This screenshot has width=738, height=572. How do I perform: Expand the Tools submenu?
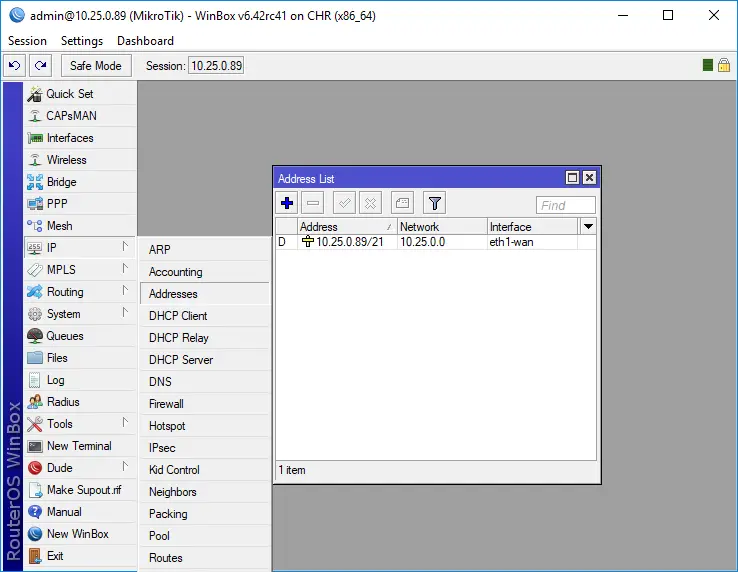coord(80,424)
